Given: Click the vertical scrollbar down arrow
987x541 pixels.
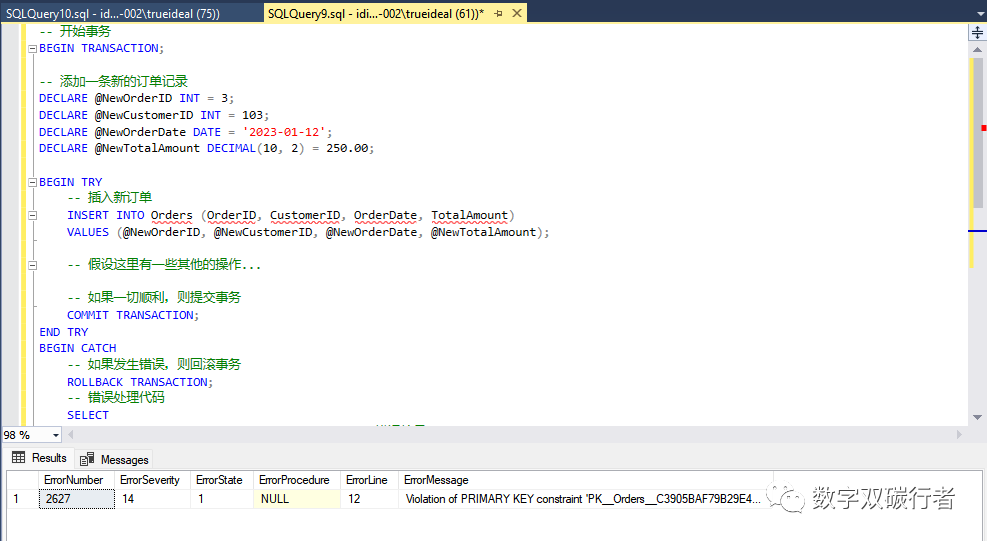Looking at the screenshot, I should point(977,418).
